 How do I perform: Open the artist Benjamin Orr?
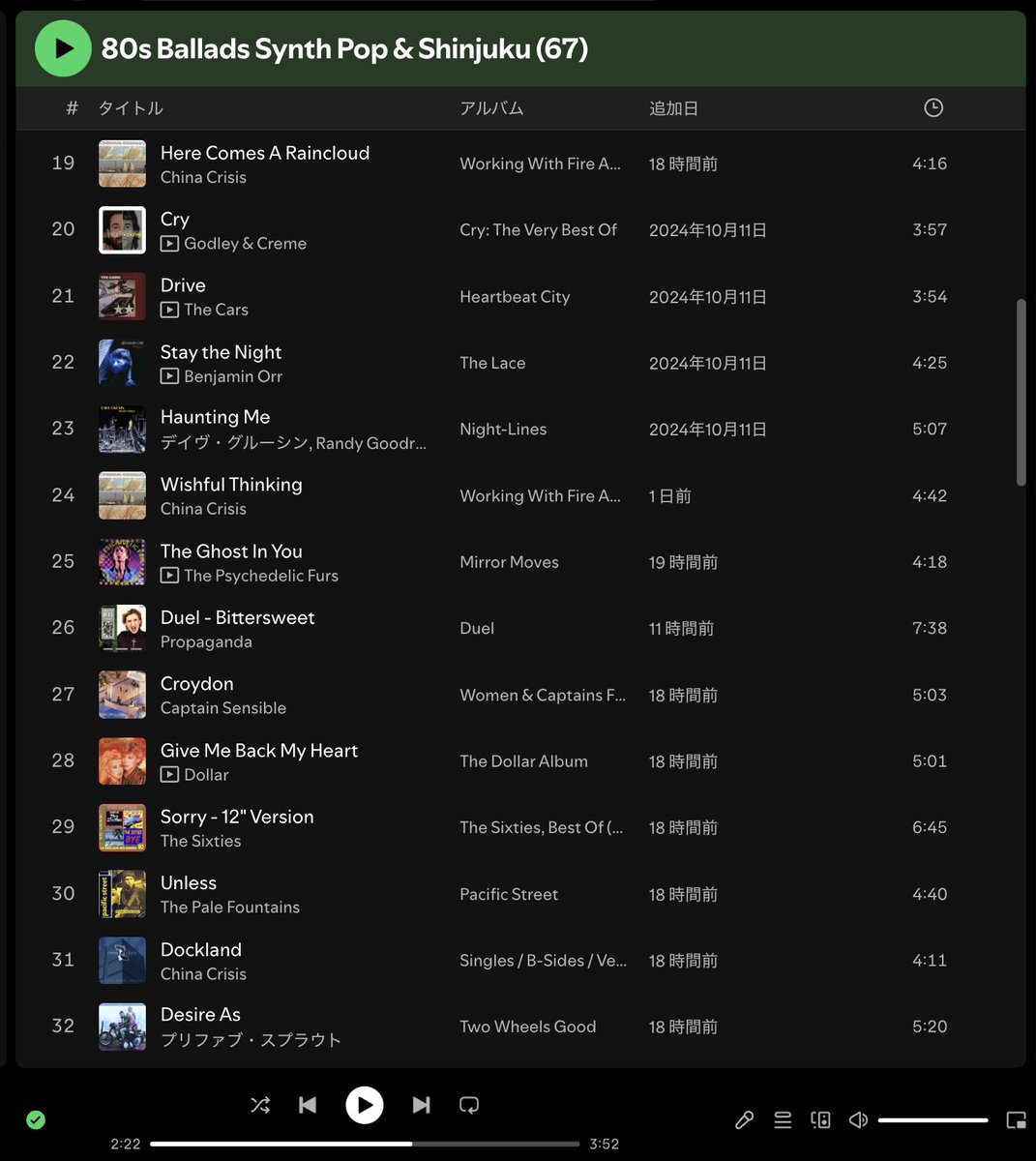[x=233, y=376]
